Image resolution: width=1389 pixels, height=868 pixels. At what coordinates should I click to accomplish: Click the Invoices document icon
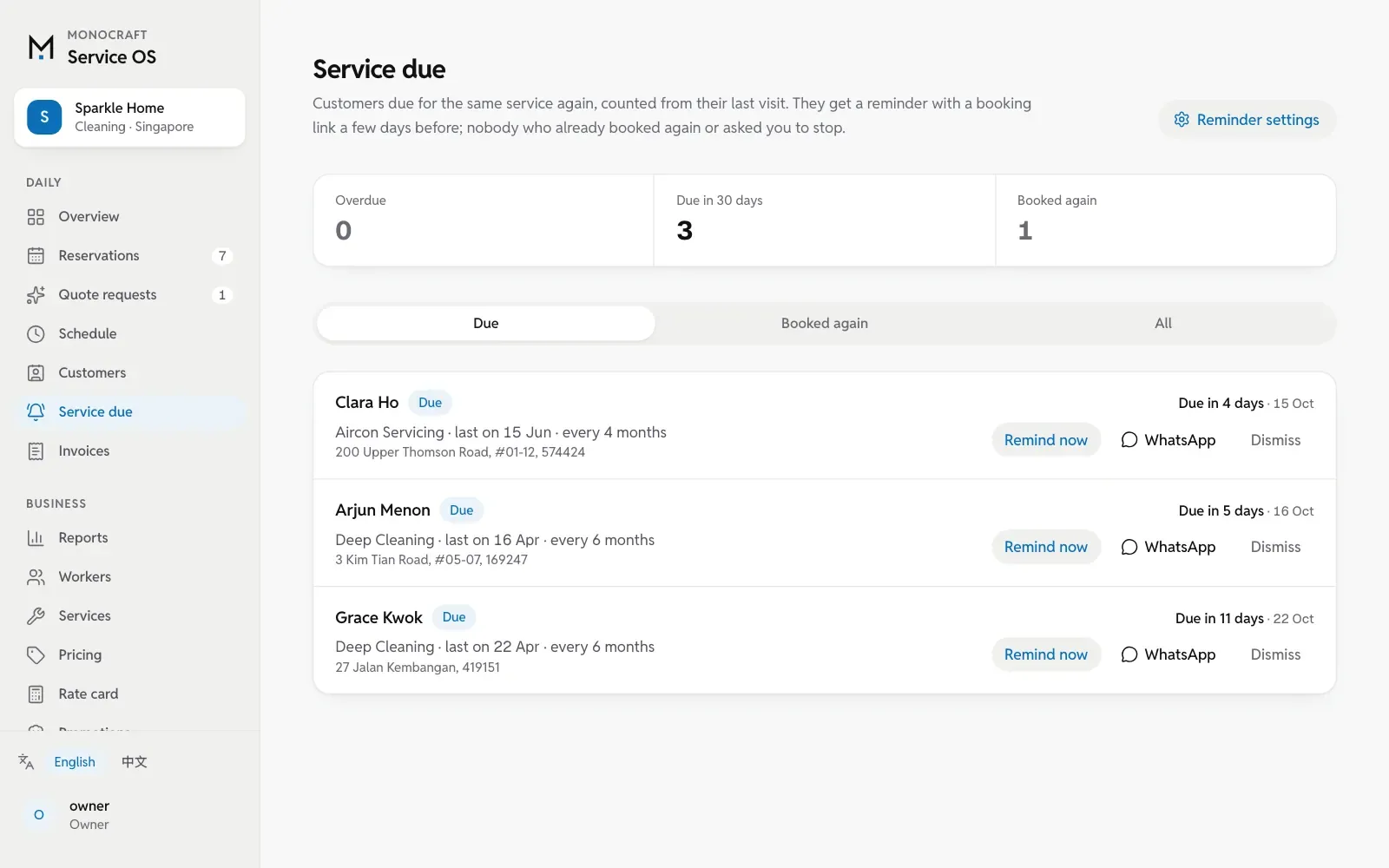tap(36, 451)
